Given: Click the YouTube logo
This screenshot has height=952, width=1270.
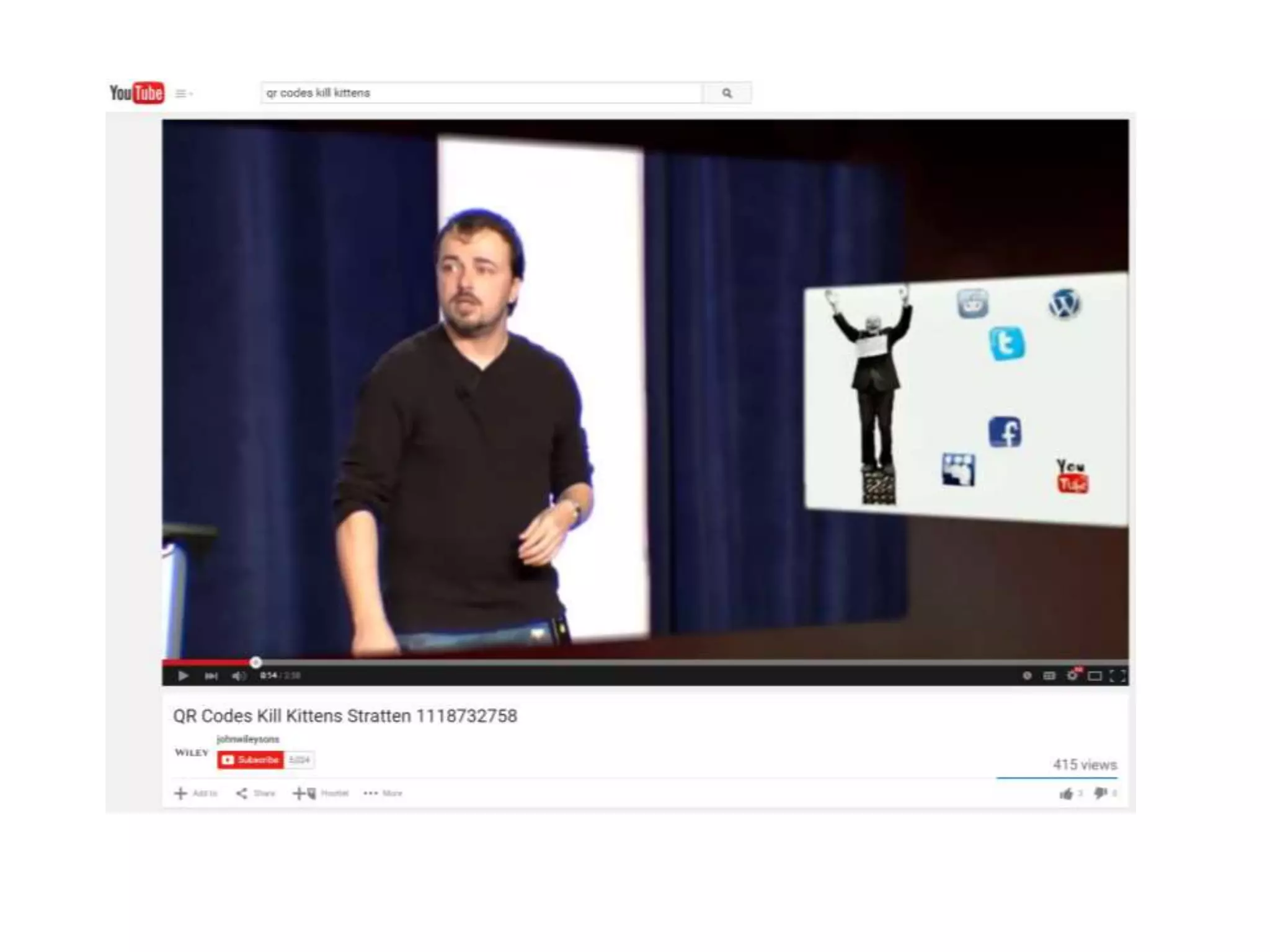Looking at the screenshot, I should click(137, 93).
